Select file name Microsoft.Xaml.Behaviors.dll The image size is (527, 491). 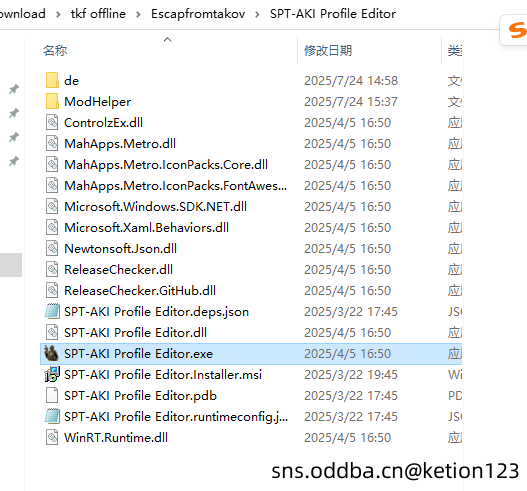pyautogui.click(x=147, y=228)
